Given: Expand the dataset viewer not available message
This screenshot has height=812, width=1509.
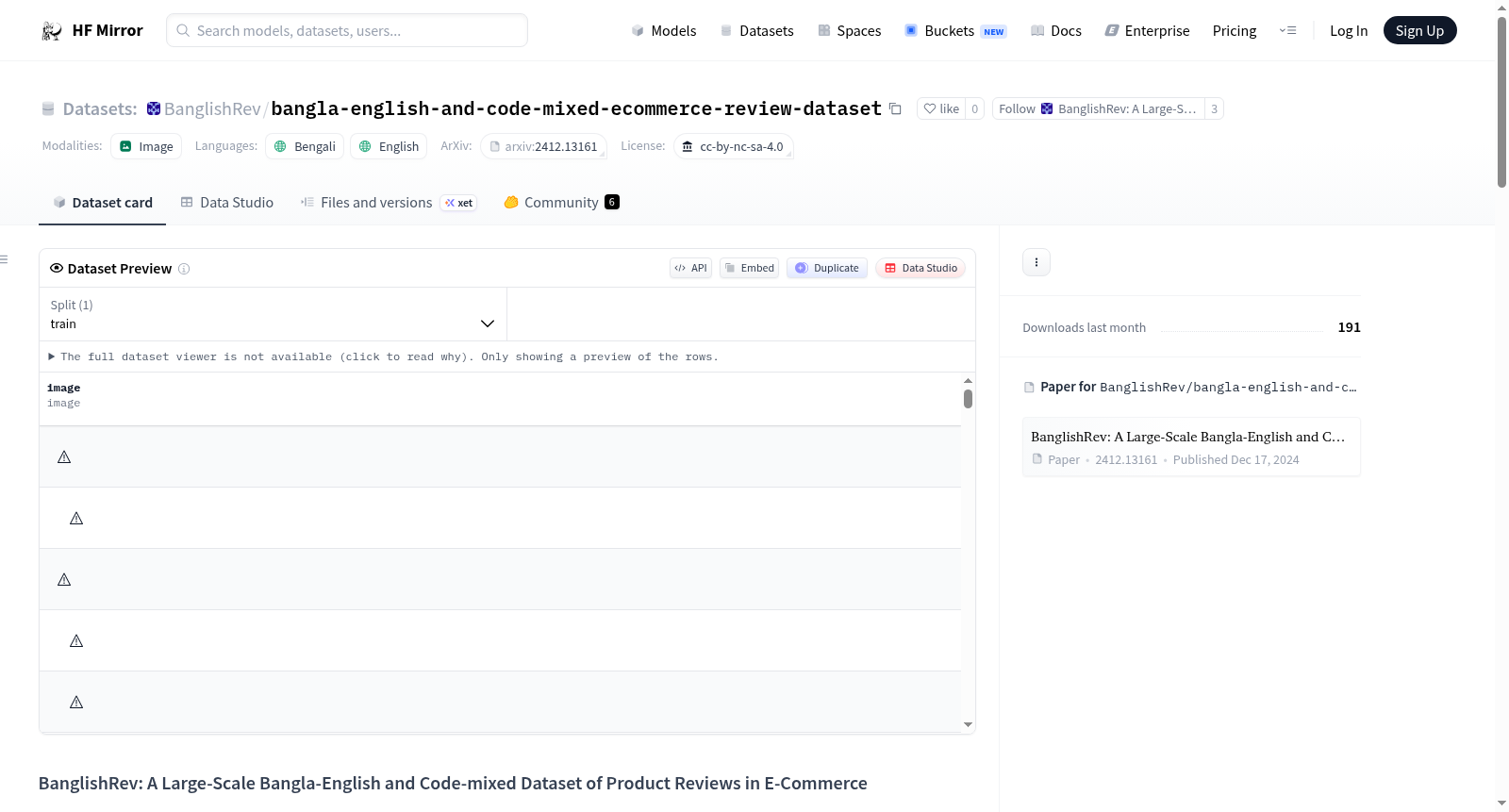Looking at the screenshot, I should pyautogui.click(x=384, y=356).
